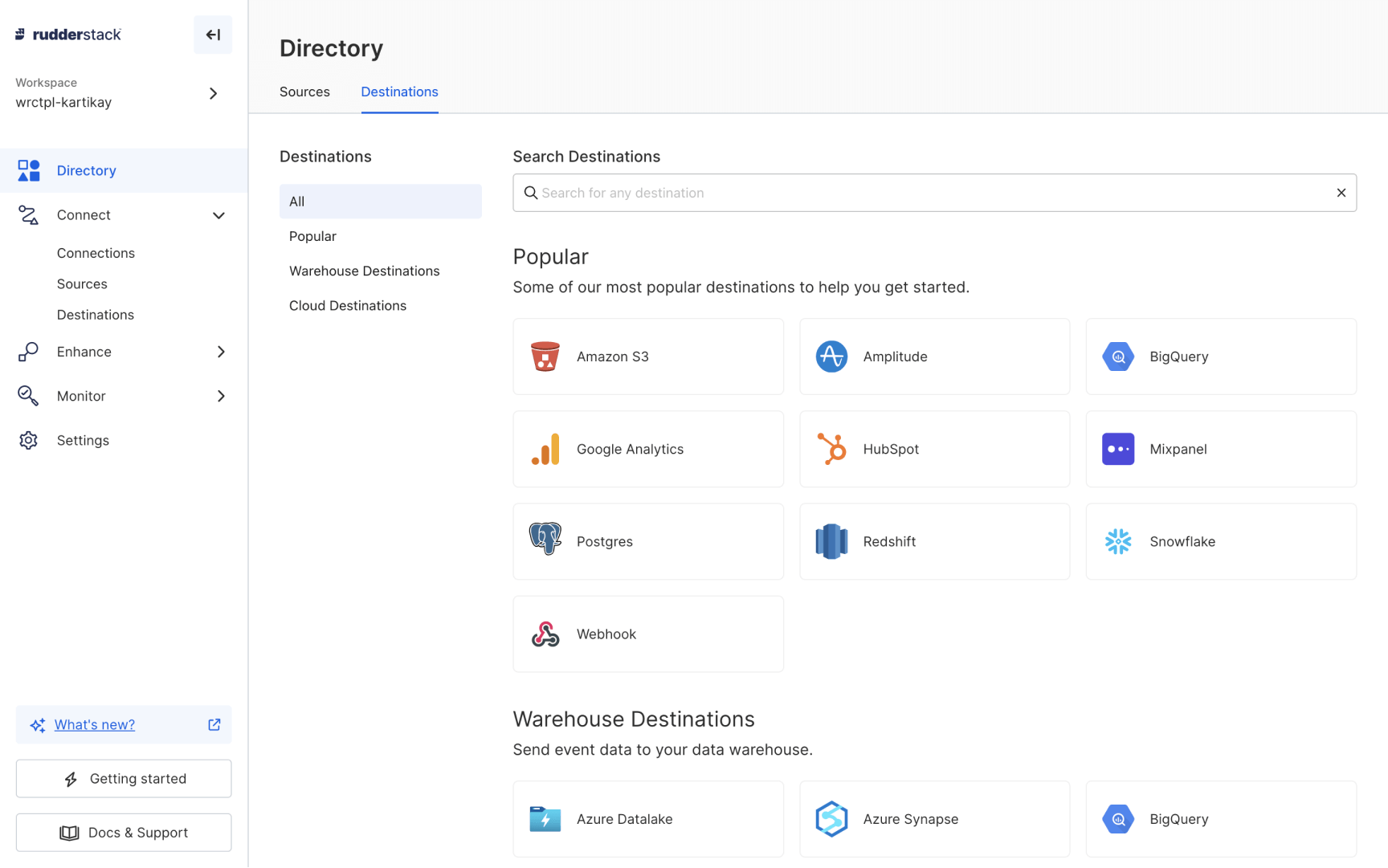Select the Destinations tab

[x=399, y=92]
